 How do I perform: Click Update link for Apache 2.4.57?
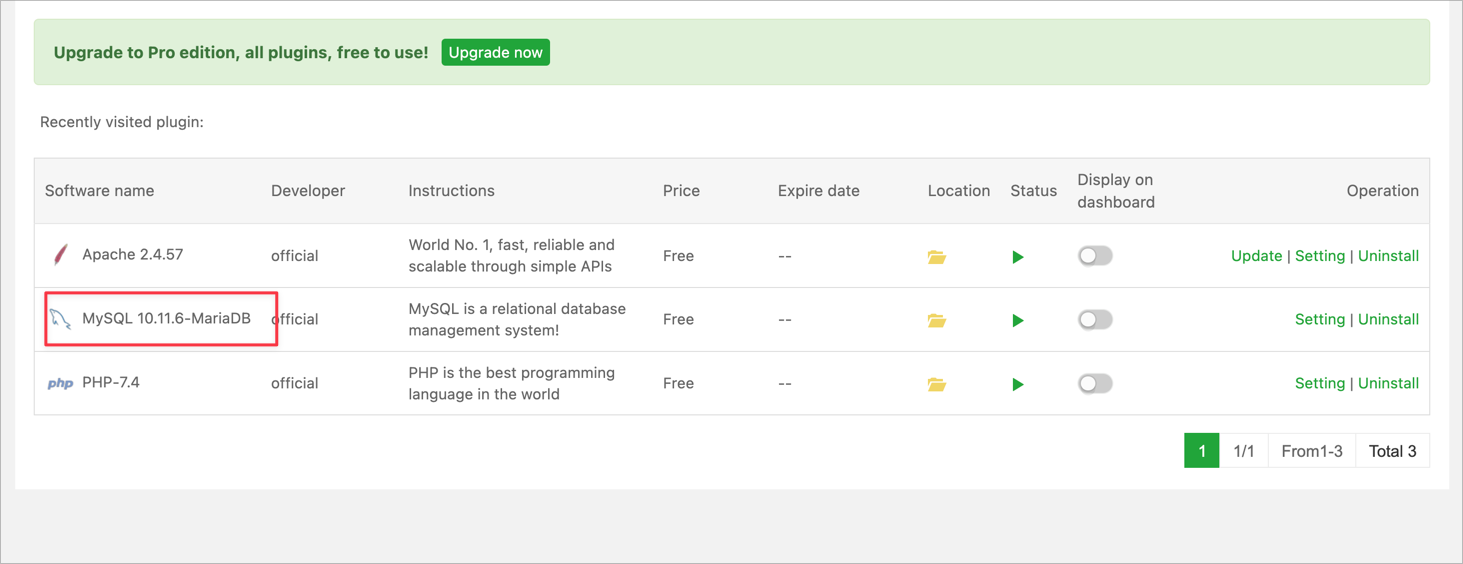(1256, 256)
